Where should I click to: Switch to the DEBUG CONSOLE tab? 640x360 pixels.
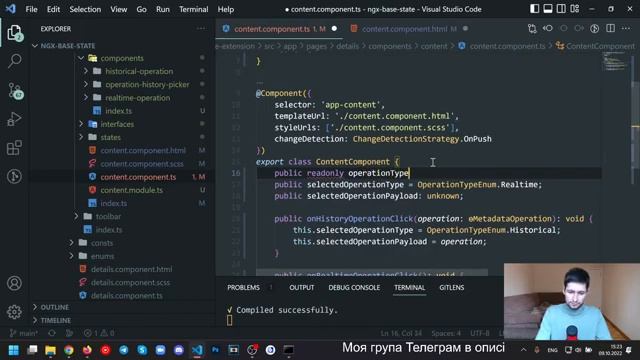pyautogui.click(x=354, y=287)
